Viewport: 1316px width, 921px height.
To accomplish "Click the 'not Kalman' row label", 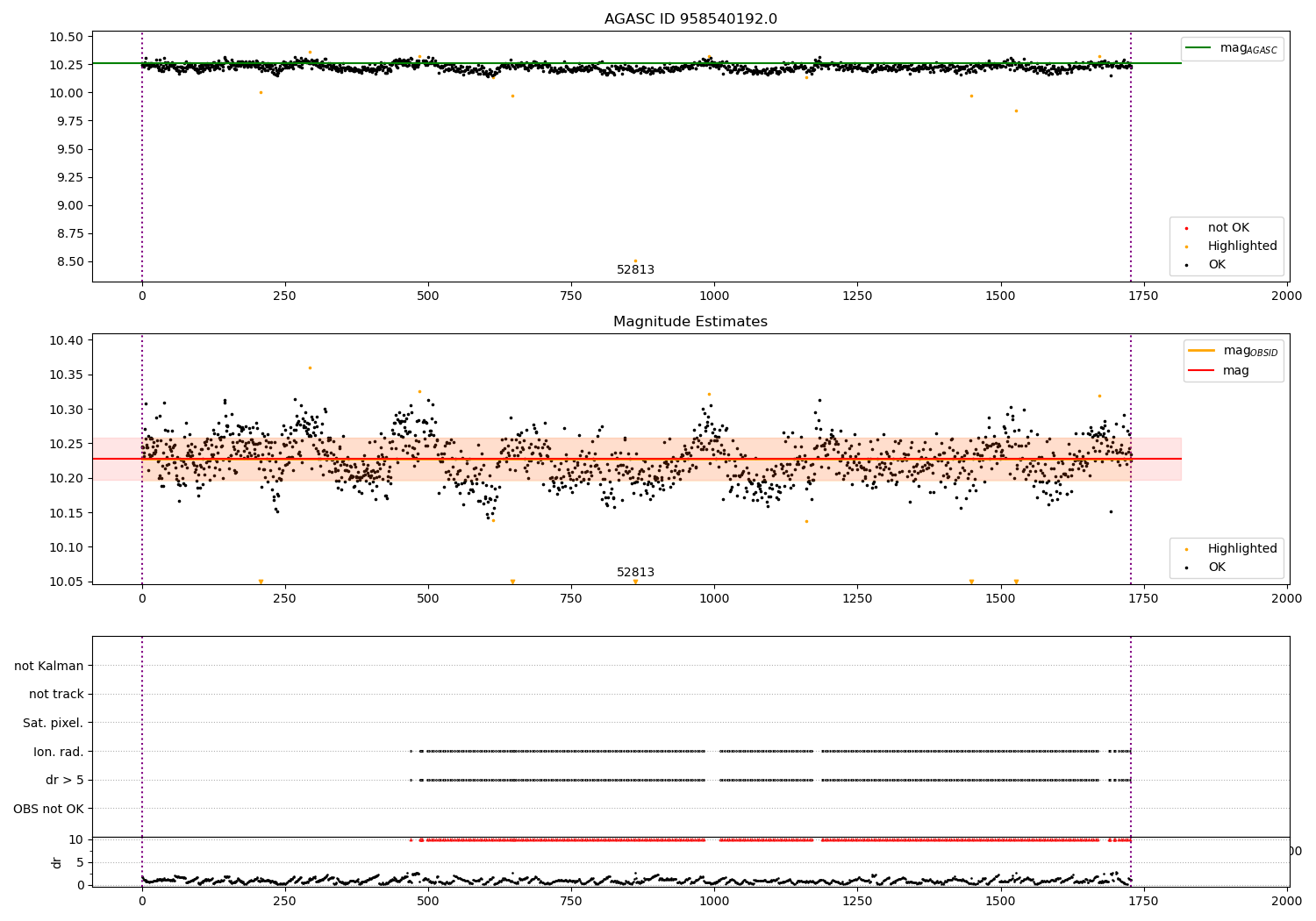I will pyautogui.click(x=49, y=666).
